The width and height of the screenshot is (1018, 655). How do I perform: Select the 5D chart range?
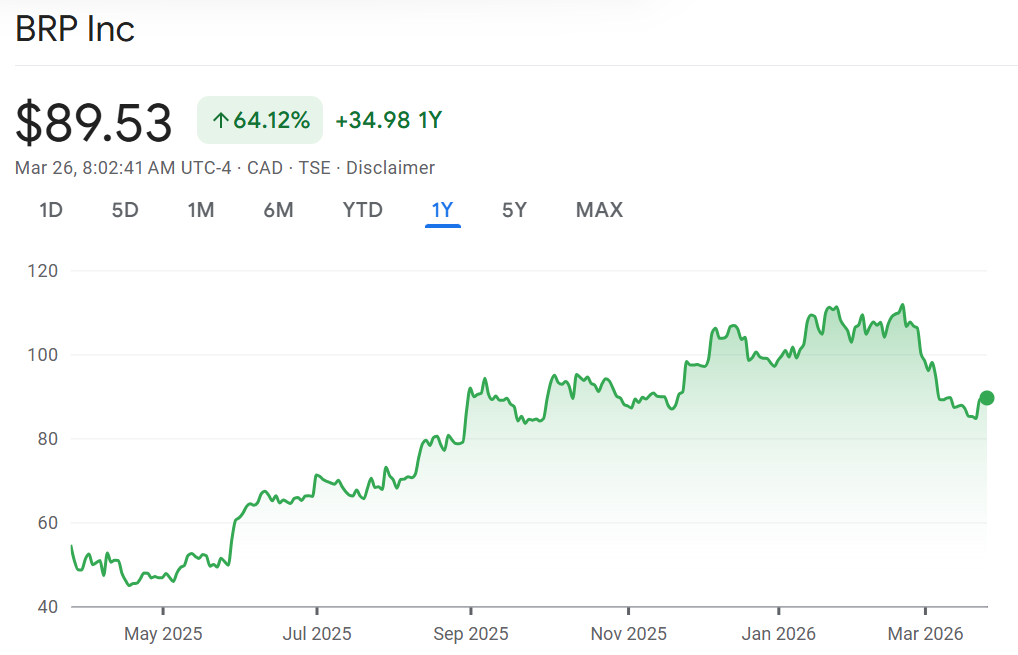coord(125,210)
